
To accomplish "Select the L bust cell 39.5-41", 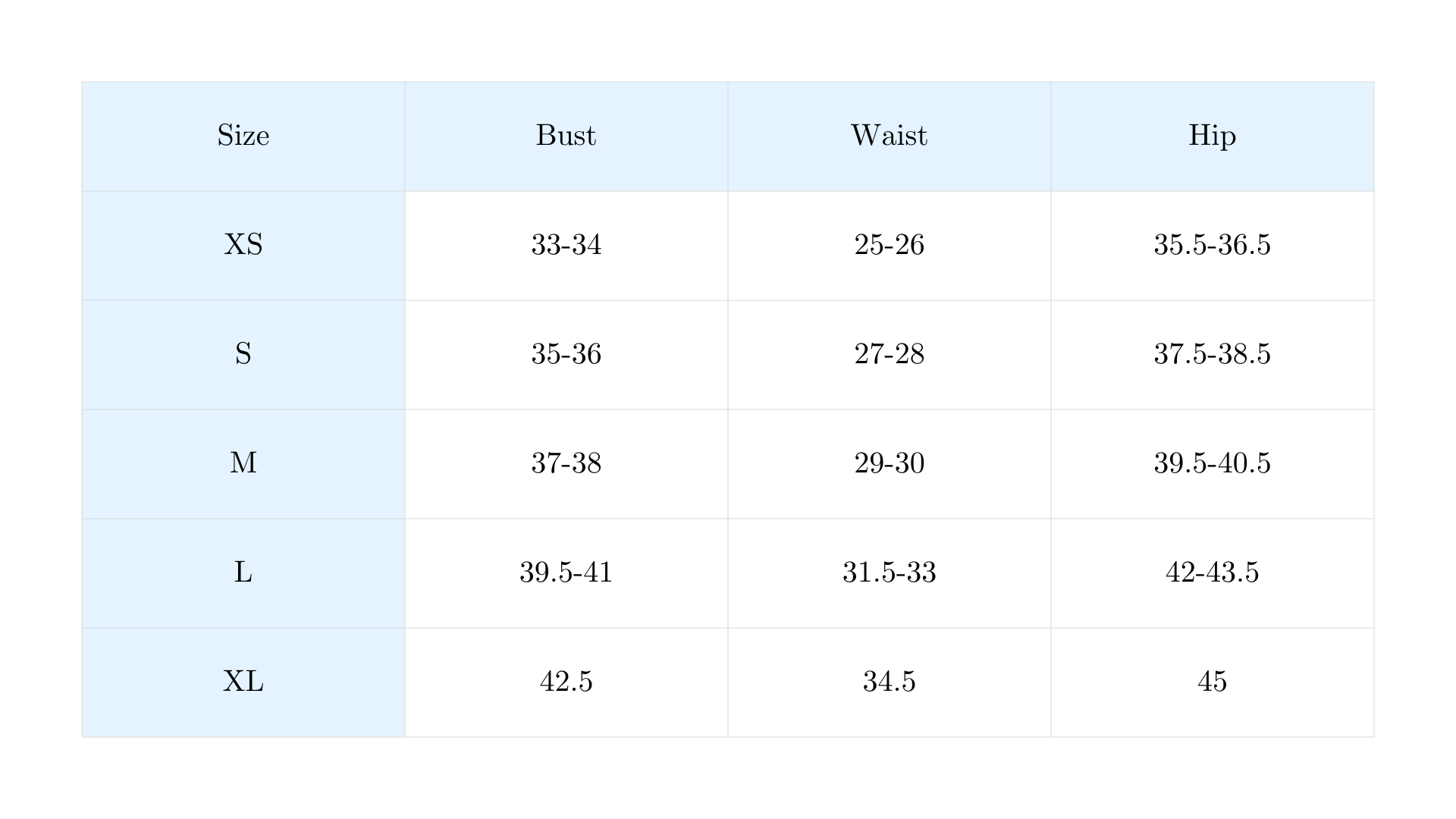I will pos(566,573).
